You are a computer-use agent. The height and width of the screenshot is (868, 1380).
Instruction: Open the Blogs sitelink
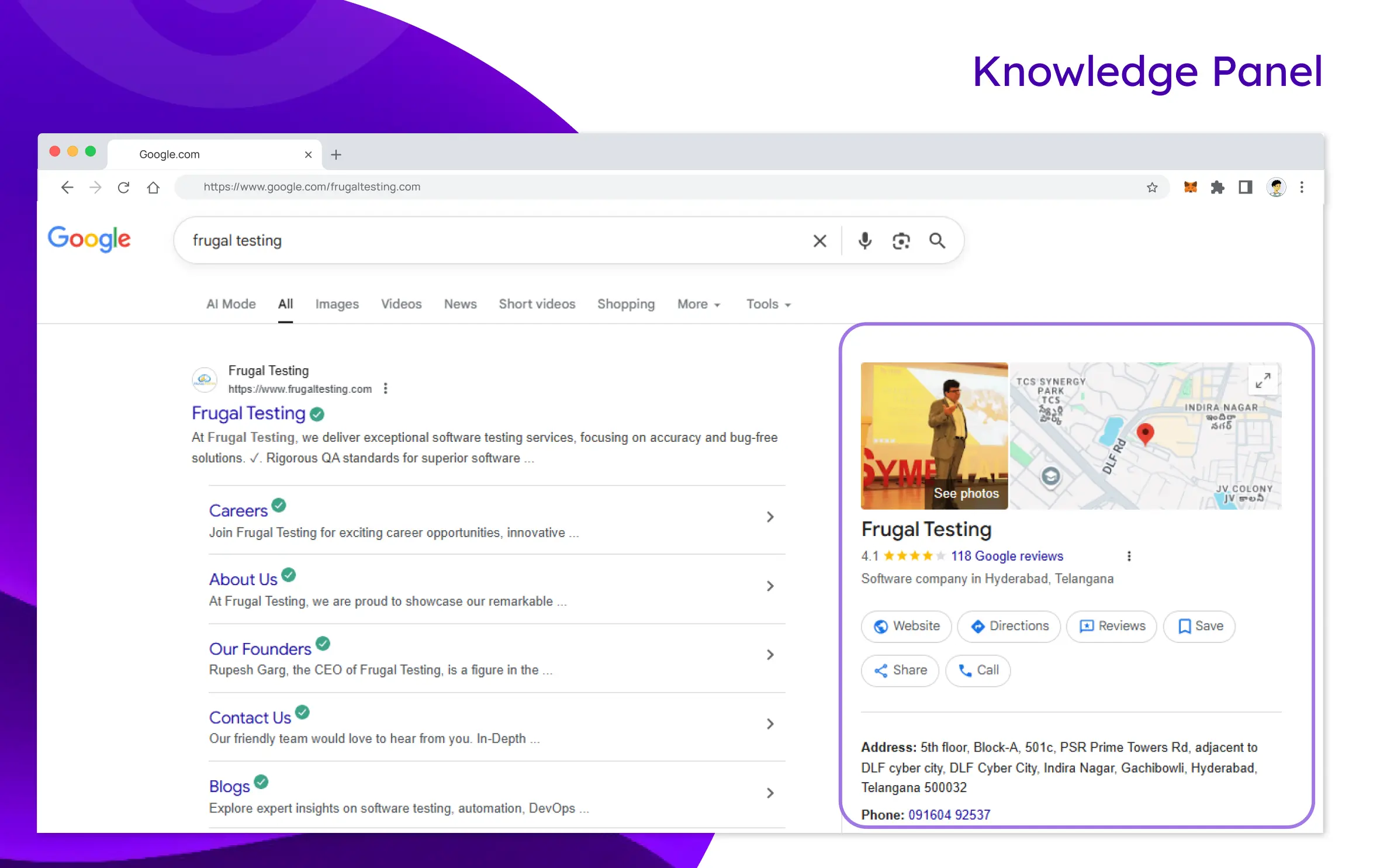point(229,786)
